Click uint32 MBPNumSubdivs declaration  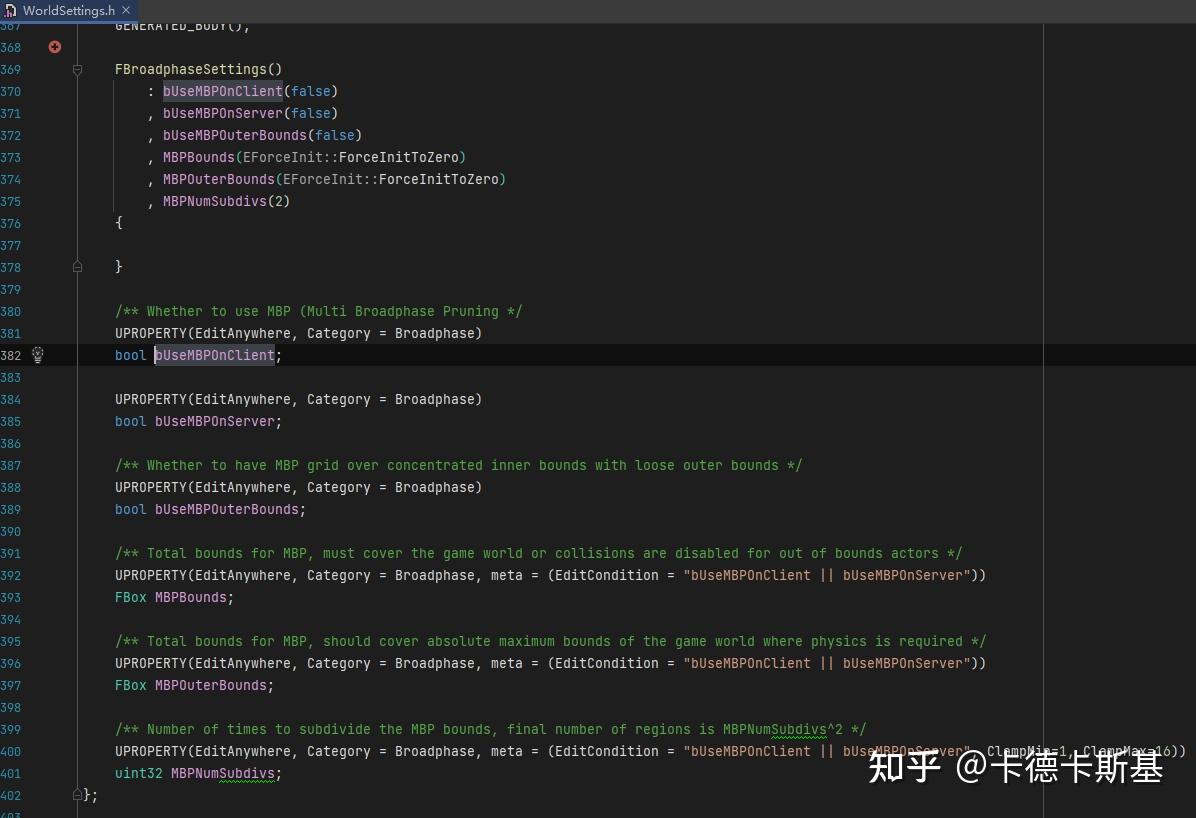click(x=198, y=774)
